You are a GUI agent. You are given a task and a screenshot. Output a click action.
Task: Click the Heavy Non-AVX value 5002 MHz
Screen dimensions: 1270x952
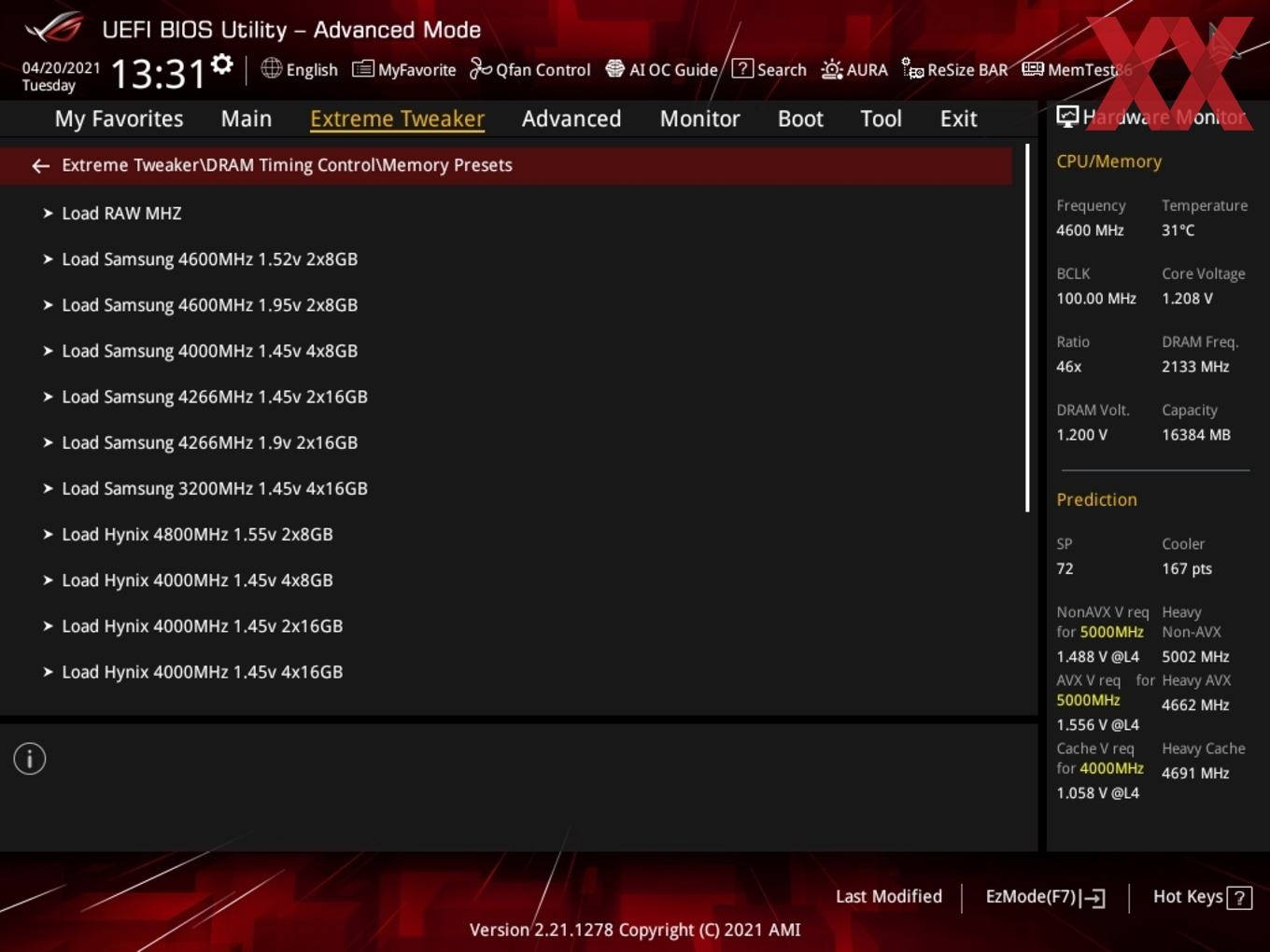tap(1195, 657)
